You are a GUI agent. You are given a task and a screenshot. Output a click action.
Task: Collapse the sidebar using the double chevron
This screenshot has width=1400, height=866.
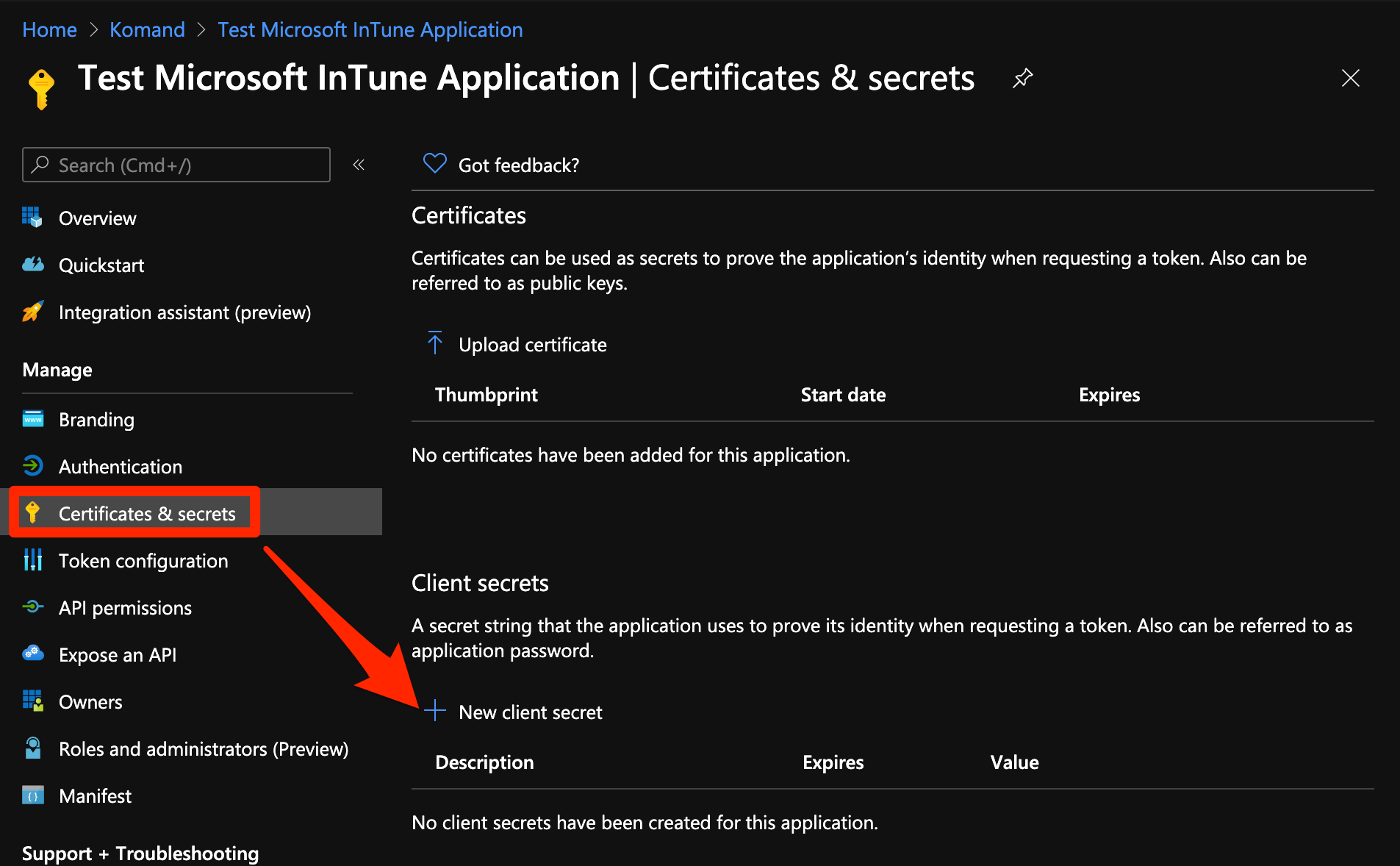click(x=359, y=165)
